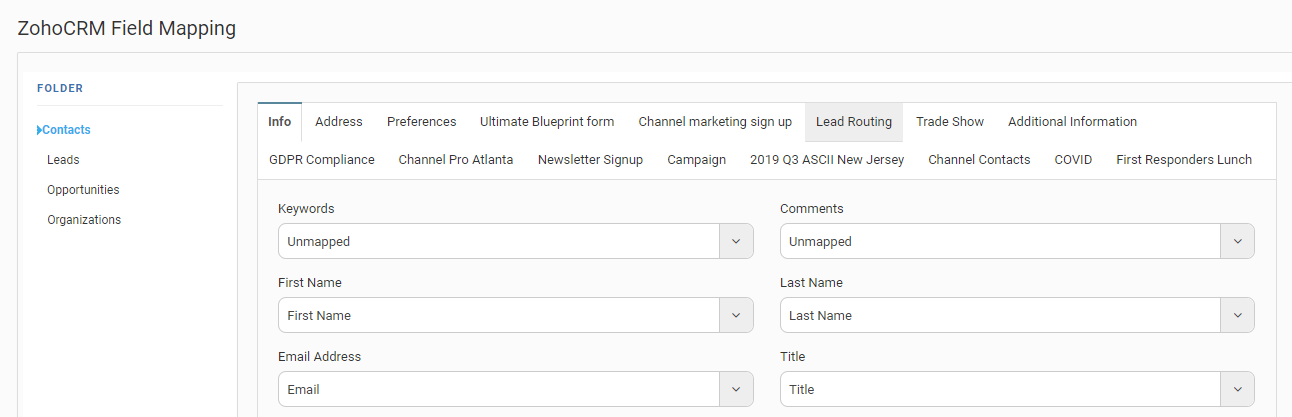
Task: Switch to the Lead Routing tab
Action: coord(854,122)
